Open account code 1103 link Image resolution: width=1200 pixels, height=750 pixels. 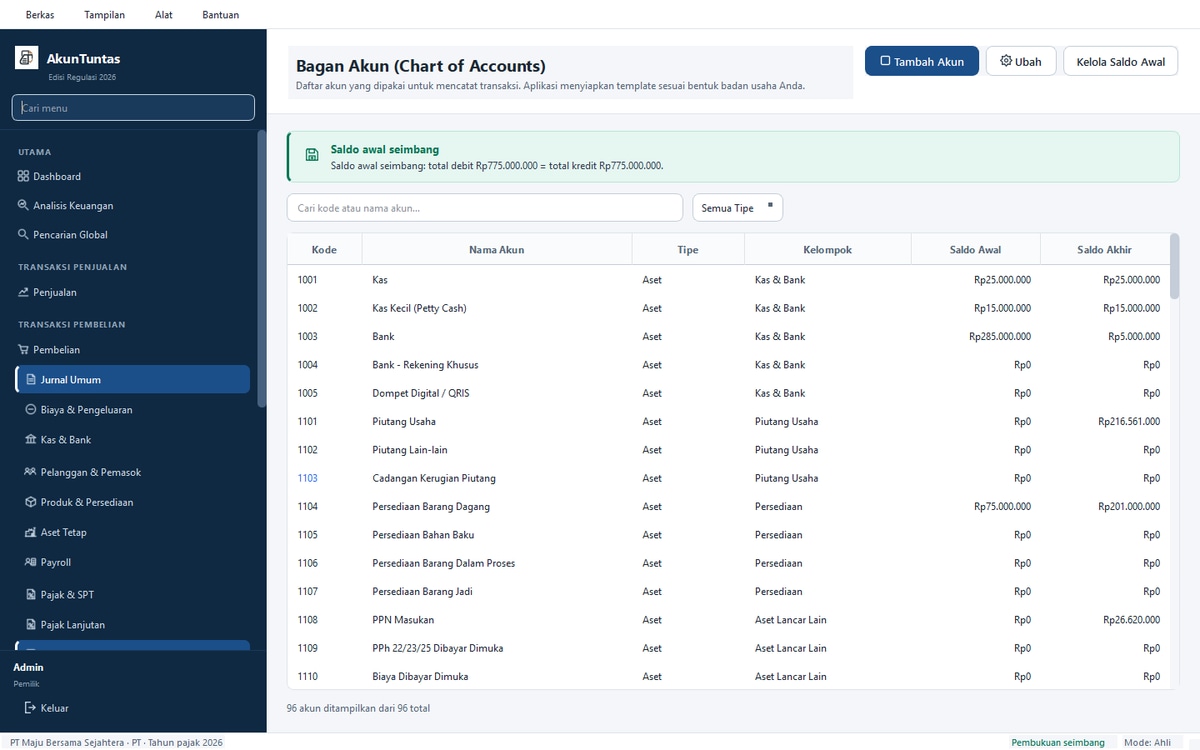click(307, 478)
